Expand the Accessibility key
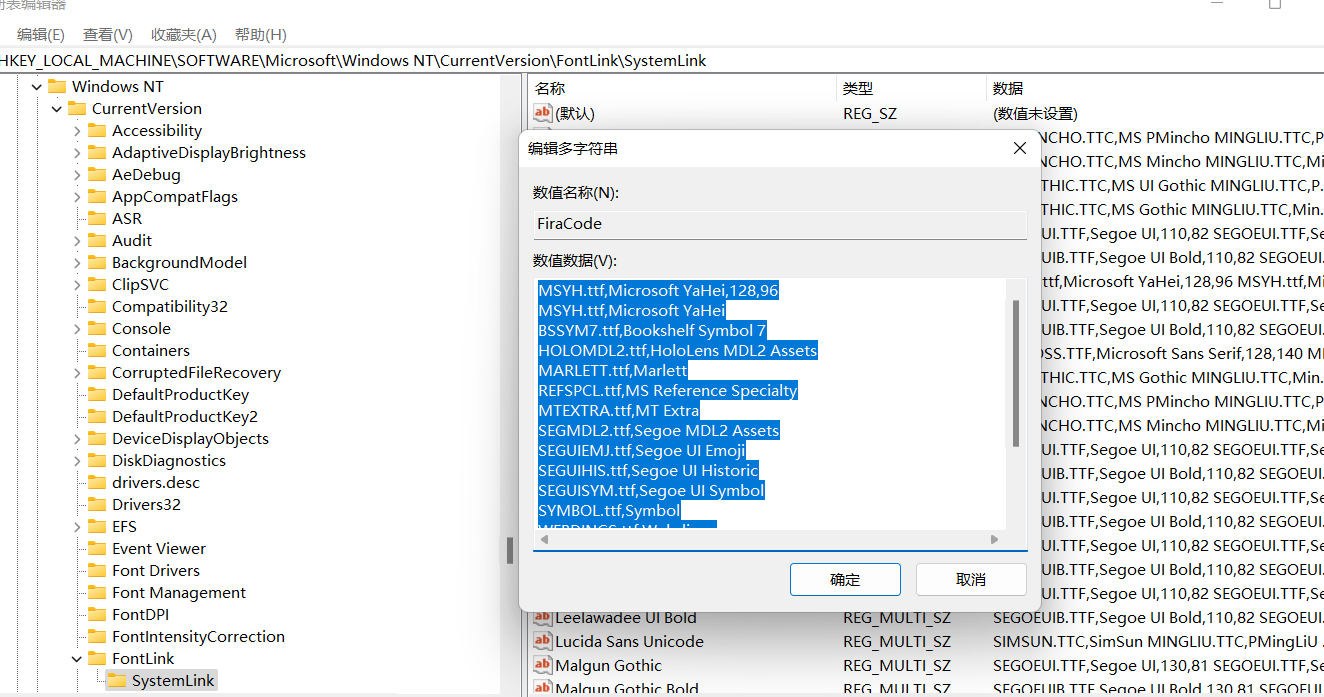Screen dimensions: 1324x697 tap(77, 131)
